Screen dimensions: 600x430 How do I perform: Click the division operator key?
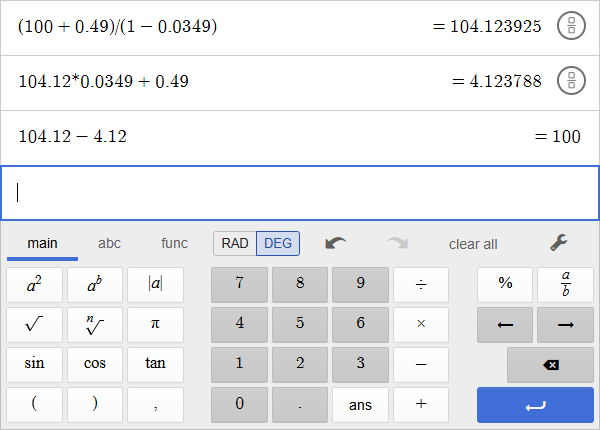pos(421,285)
